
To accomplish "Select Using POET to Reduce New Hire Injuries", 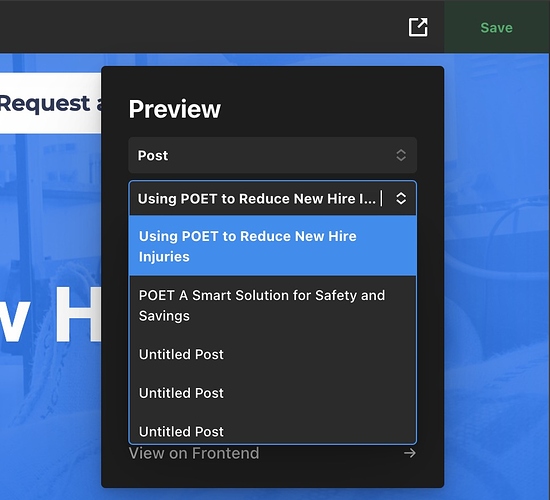I will tap(273, 246).
